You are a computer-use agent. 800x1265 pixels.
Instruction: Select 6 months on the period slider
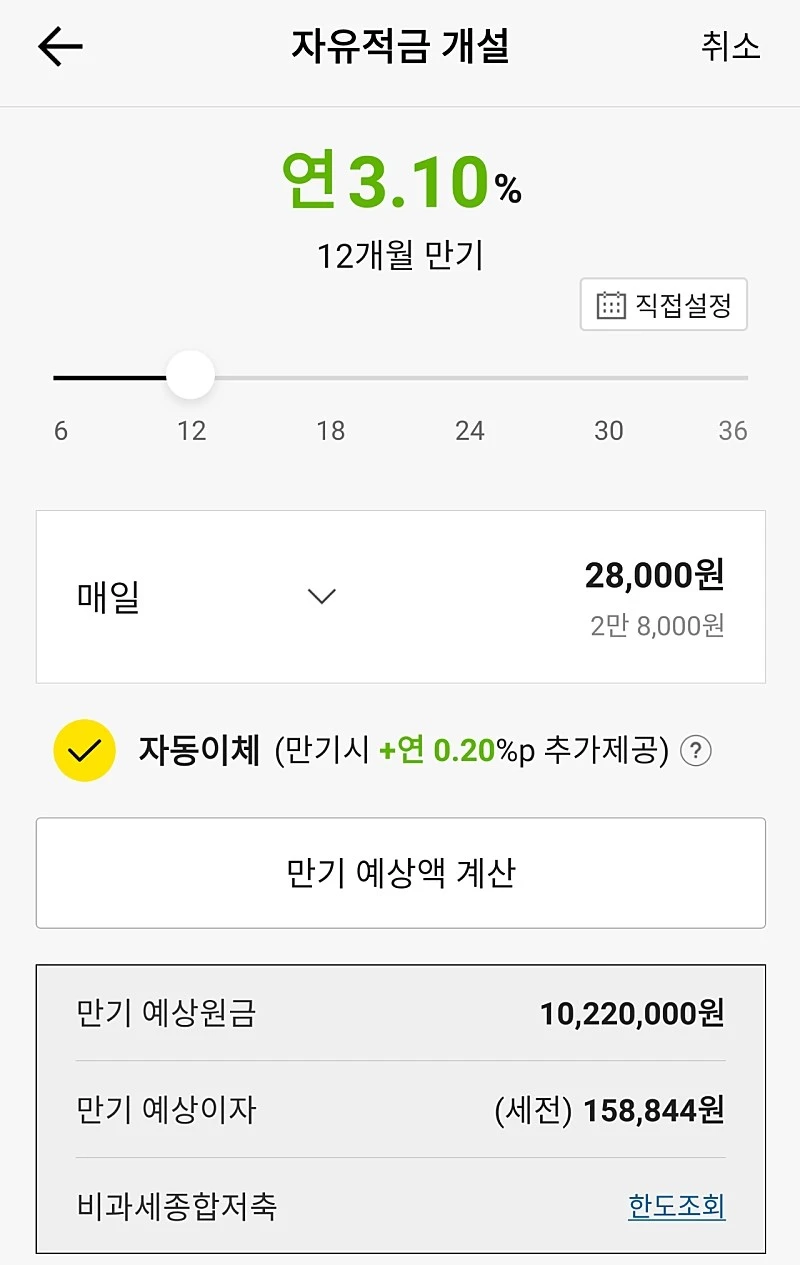point(61,431)
